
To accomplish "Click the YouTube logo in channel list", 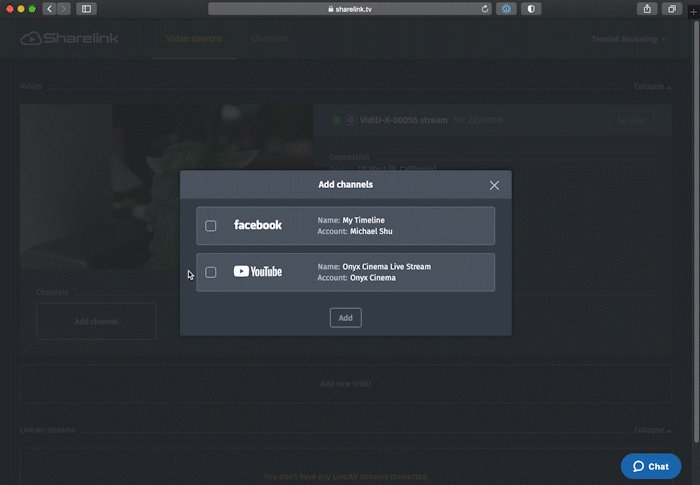I will click(x=258, y=272).
